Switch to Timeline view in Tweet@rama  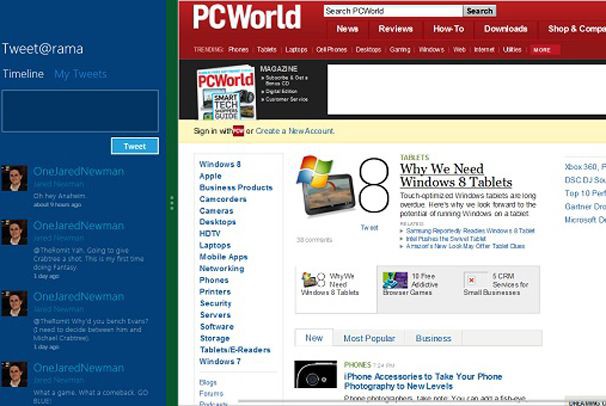(23, 74)
